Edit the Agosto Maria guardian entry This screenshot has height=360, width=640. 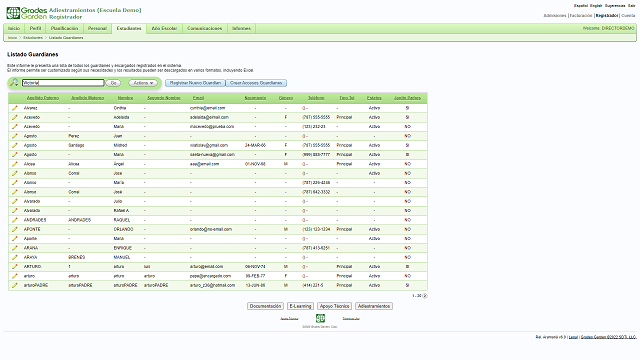click(x=15, y=155)
